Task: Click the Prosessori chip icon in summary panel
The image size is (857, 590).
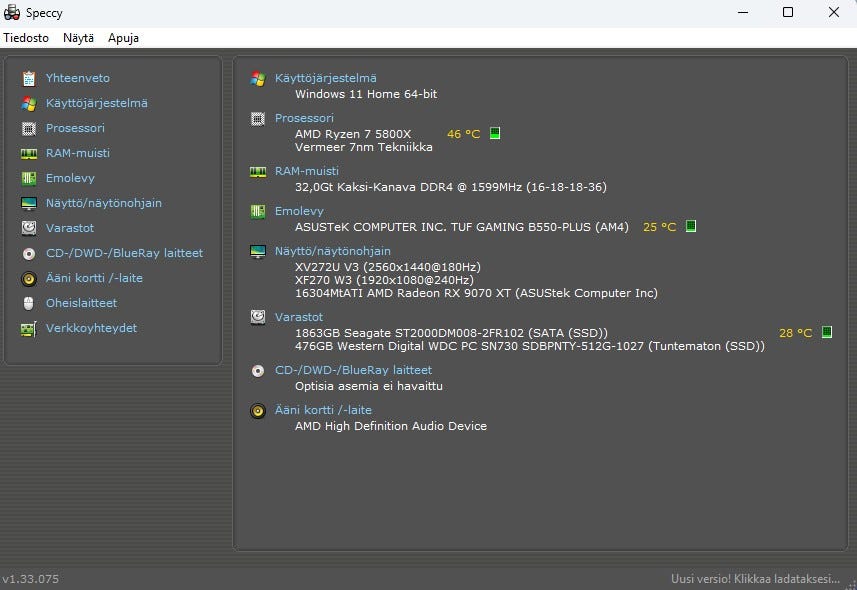Action: [x=258, y=119]
